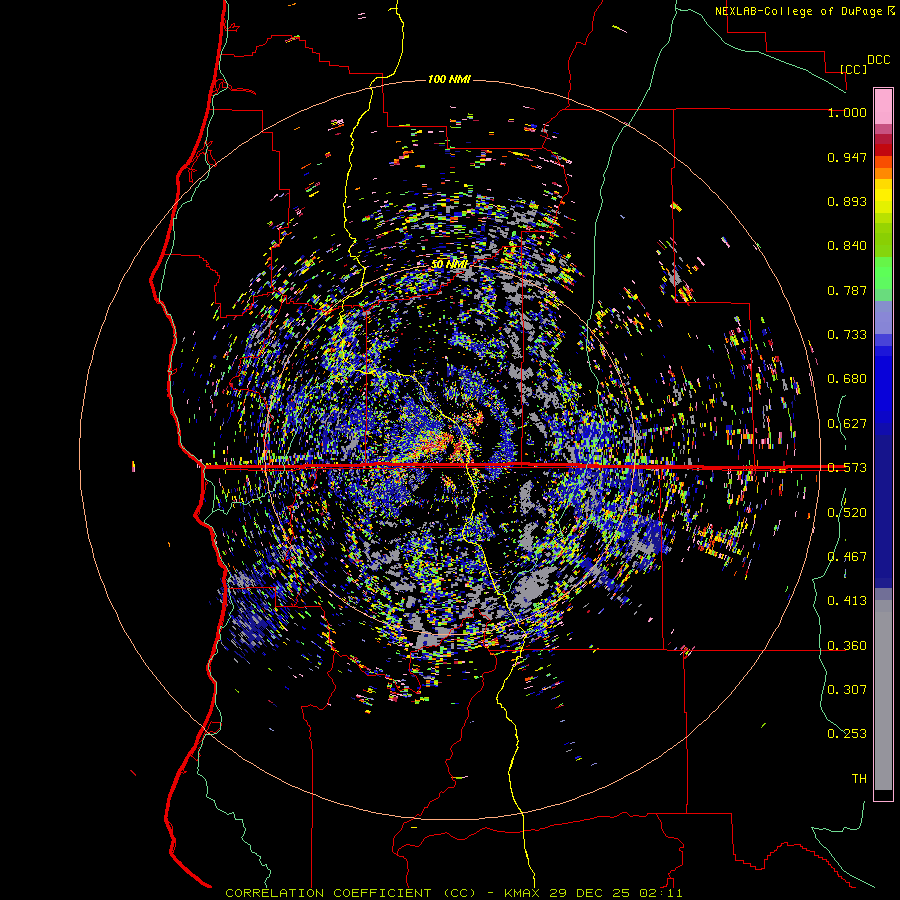
Task: Click the CORRELATION COEFFICIENT (CC) caption
Action: 350,893
